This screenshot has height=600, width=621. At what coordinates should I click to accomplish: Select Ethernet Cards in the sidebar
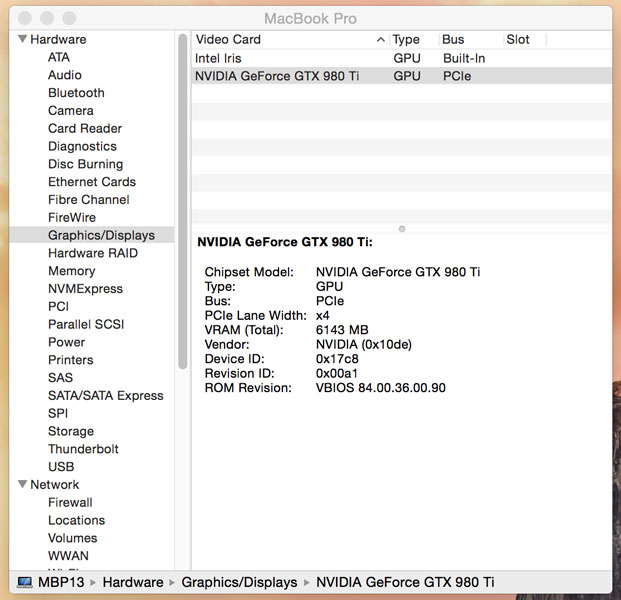click(x=92, y=182)
